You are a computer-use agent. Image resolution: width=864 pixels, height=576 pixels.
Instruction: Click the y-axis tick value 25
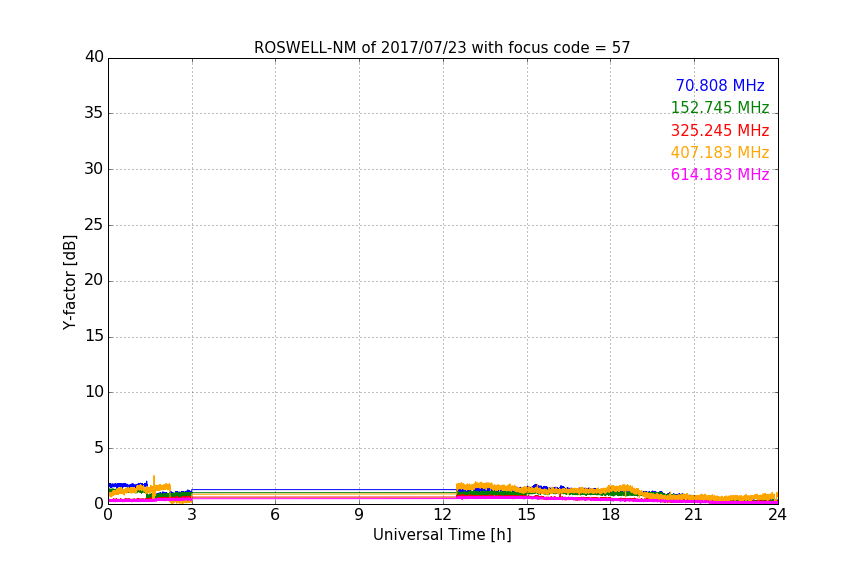[x=94, y=224]
